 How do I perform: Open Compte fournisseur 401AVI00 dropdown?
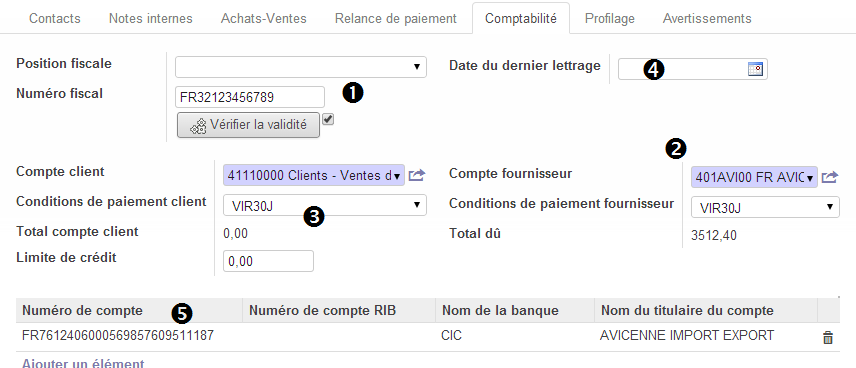click(x=754, y=177)
